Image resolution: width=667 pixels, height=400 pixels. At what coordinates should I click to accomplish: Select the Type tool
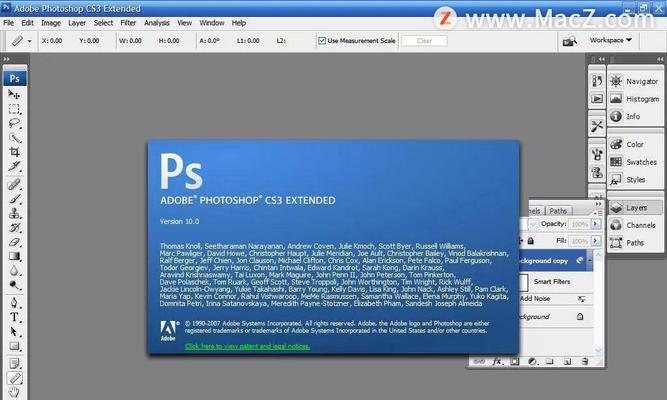(x=14, y=317)
